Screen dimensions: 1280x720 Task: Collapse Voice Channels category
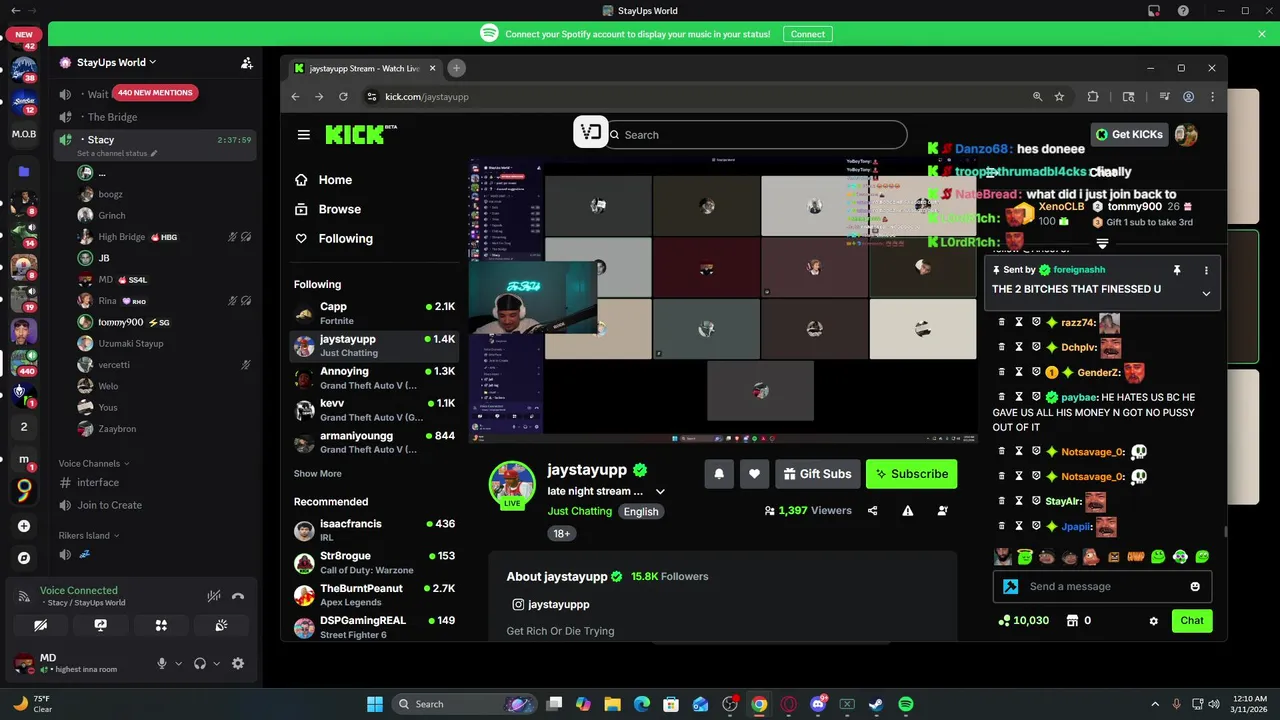tap(94, 463)
